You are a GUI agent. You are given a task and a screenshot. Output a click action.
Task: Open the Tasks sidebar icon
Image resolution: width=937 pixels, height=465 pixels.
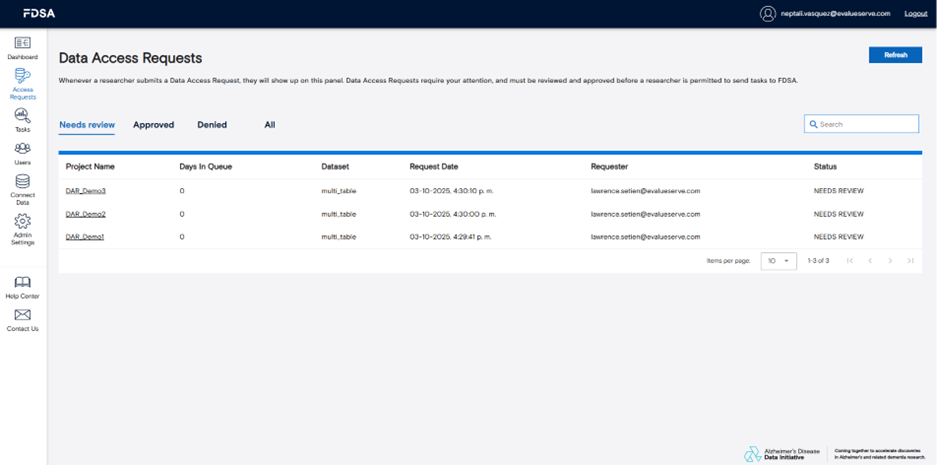click(22, 117)
